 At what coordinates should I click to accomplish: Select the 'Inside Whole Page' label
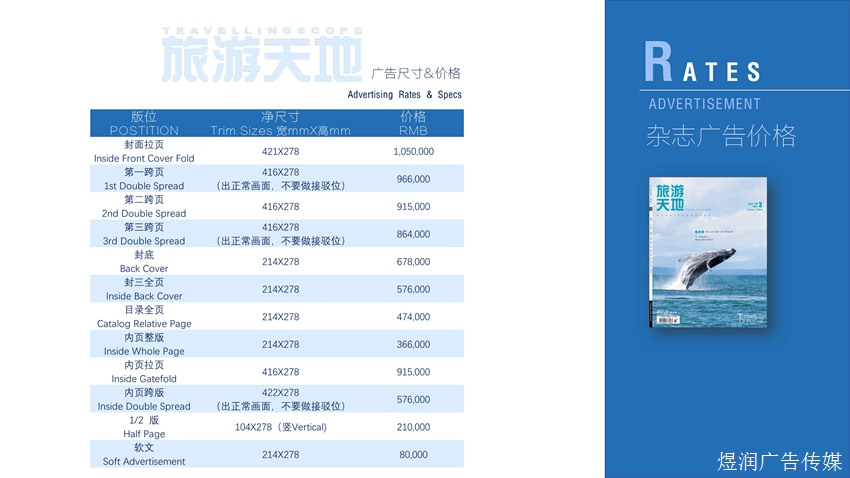point(144,351)
